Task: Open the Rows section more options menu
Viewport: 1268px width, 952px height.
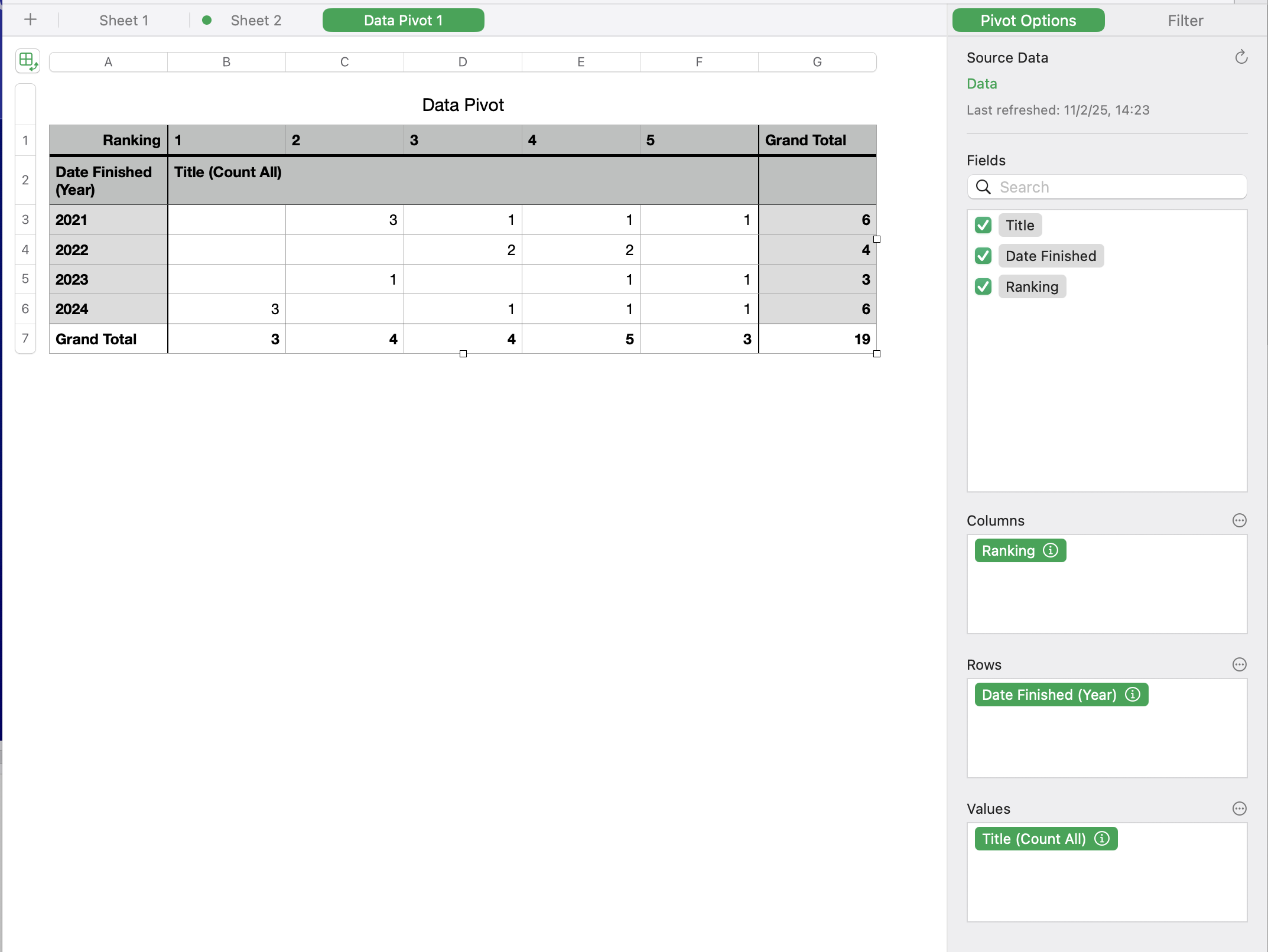Action: [x=1239, y=664]
